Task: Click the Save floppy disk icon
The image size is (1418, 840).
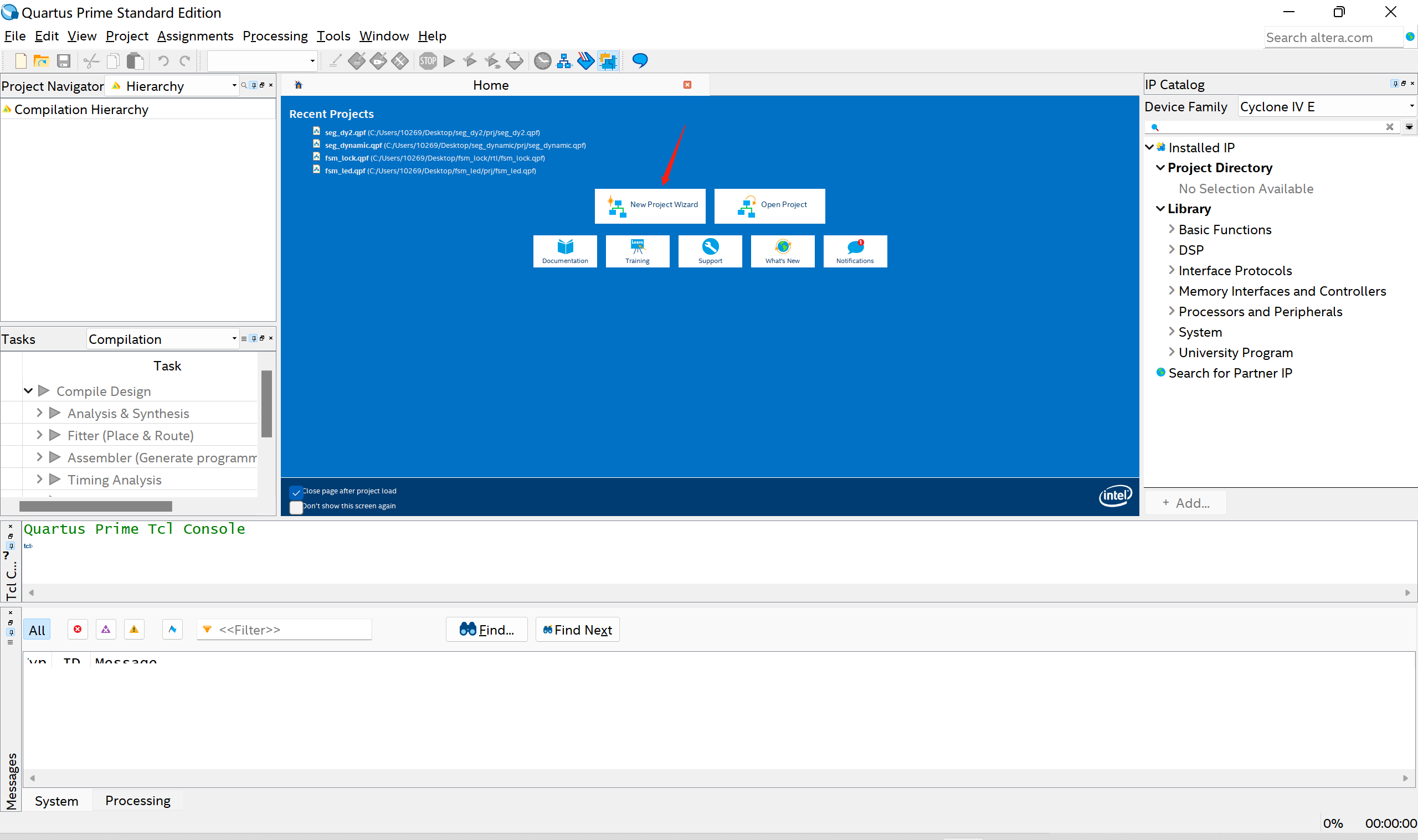Action: (63, 60)
